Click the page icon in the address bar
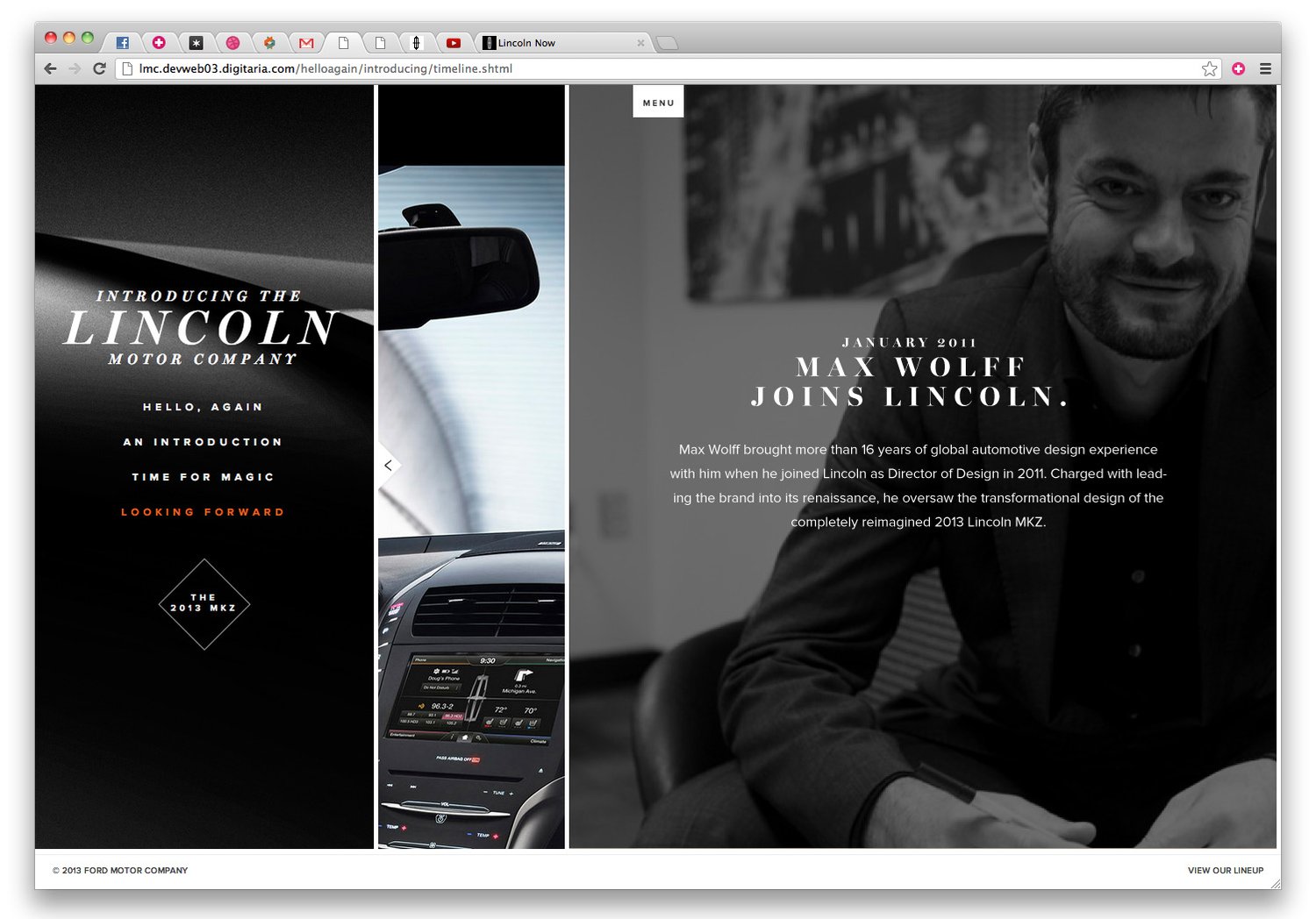Screen dimensions: 1316x919 (128, 68)
